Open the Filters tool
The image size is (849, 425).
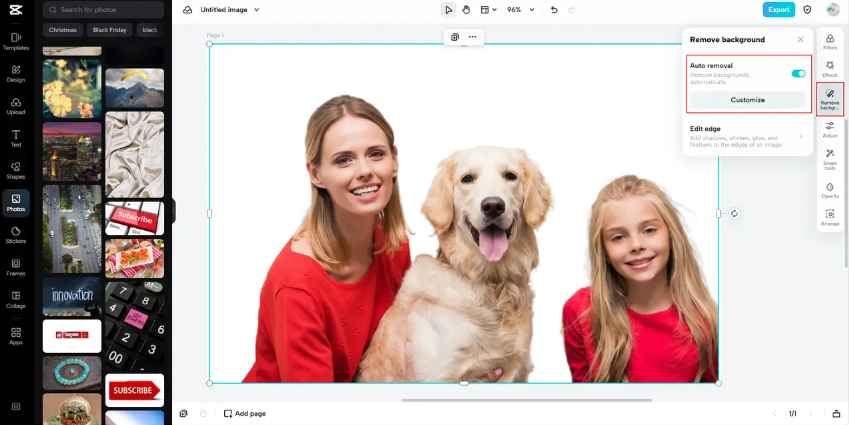(x=830, y=42)
